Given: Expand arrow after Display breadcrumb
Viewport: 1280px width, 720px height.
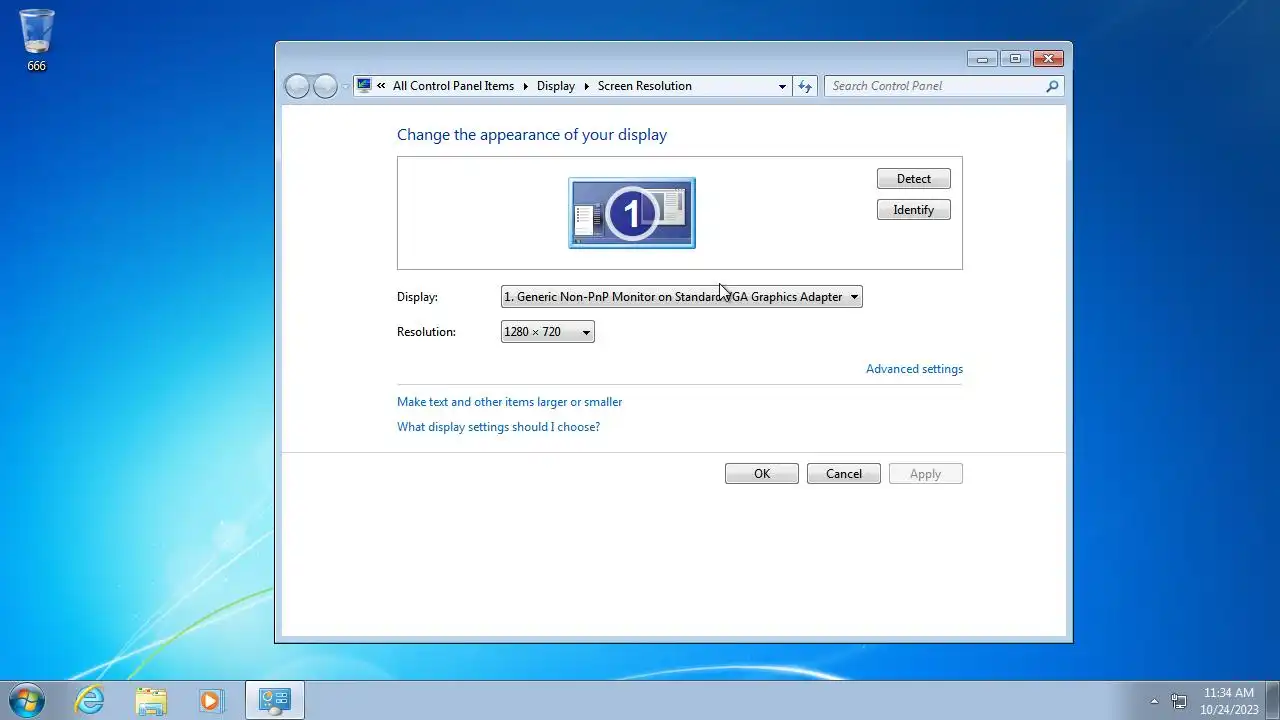Looking at the screenshot, I should (586, 87).
